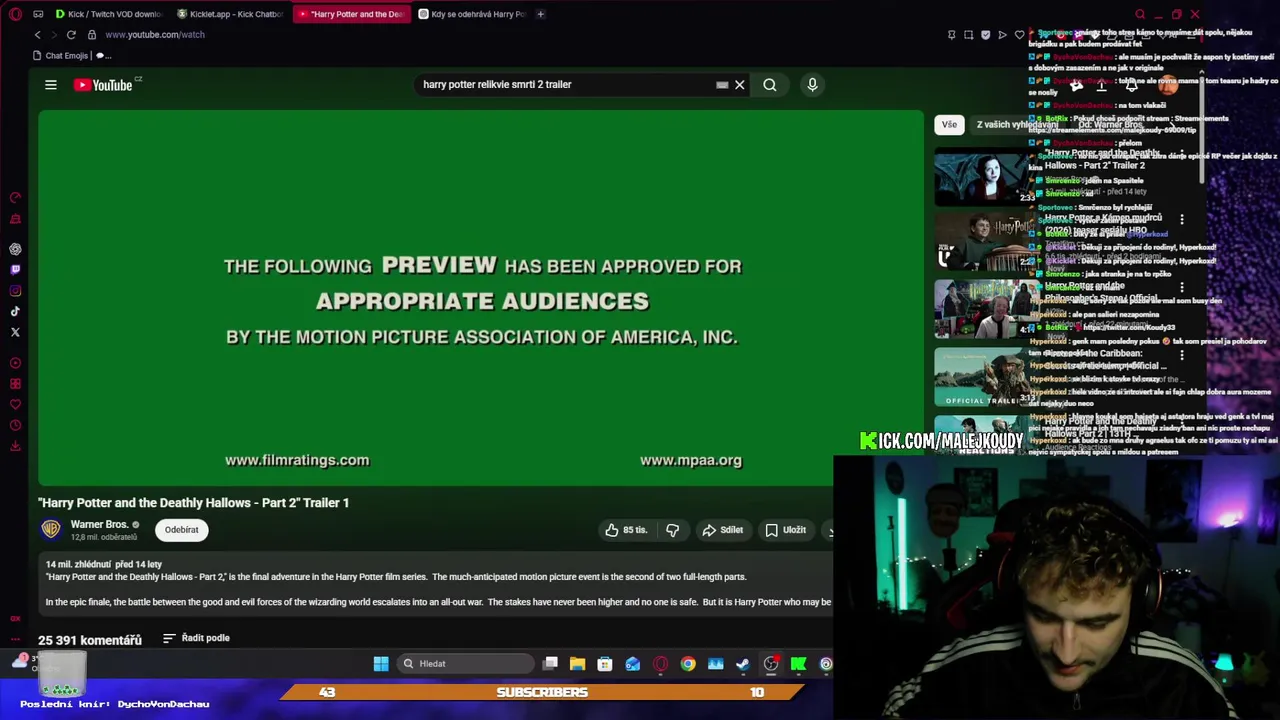This screenshot has width=1280, height=720.
Task: Share the video via Sdílet
Action: pyautogui.click(x=723, y=530)
